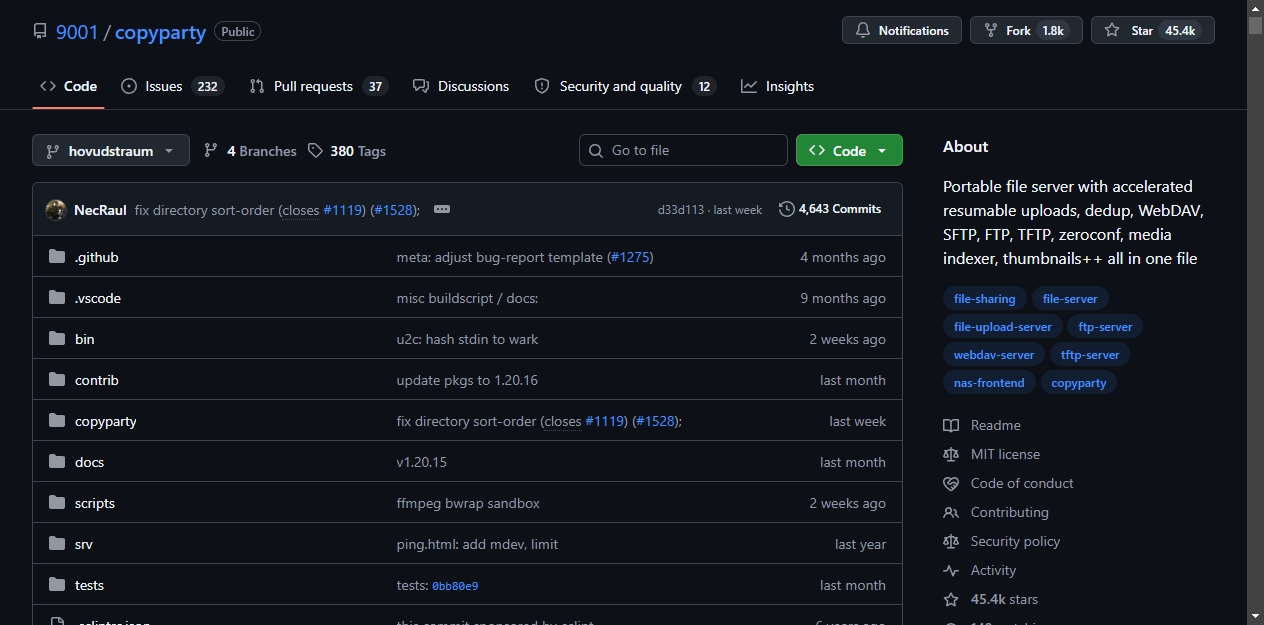Open the bin folder
The image size is (1264, 625).
click(85, 339)
